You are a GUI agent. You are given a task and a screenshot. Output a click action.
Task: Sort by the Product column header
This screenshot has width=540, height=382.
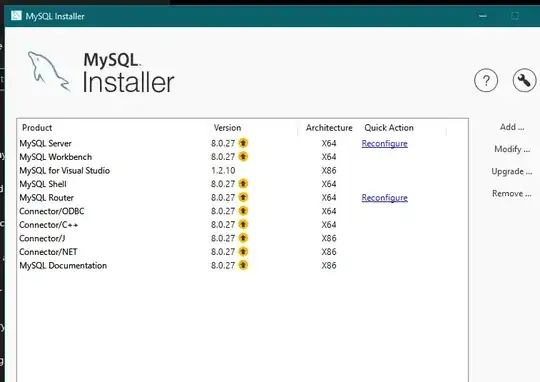pyautogui.click(x=37, y=128)
